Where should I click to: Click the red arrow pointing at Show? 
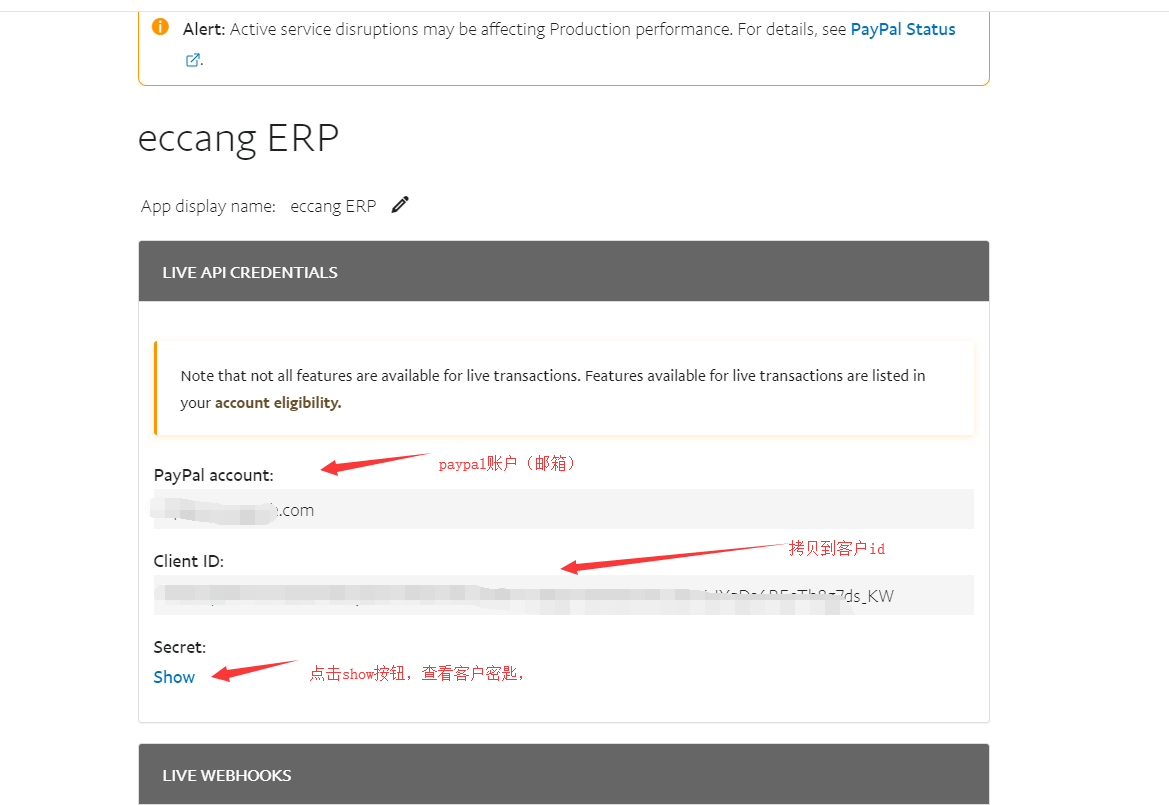click(x=254, y=669)
